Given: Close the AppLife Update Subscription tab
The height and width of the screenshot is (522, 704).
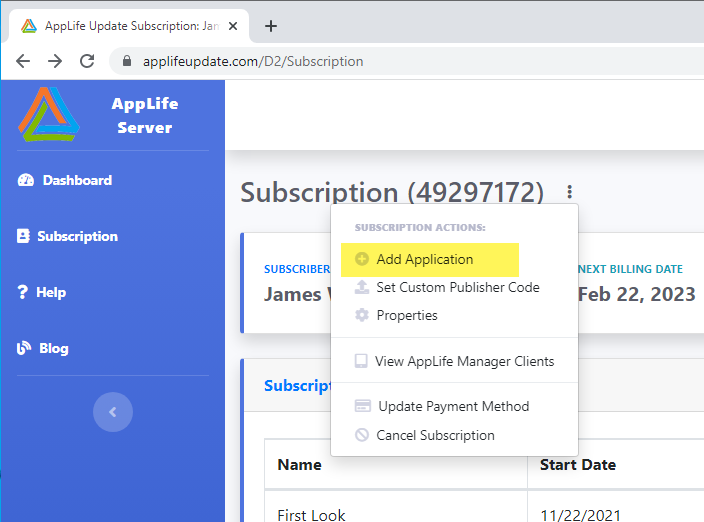Looking at the screenshot, I should coord(233,26).
